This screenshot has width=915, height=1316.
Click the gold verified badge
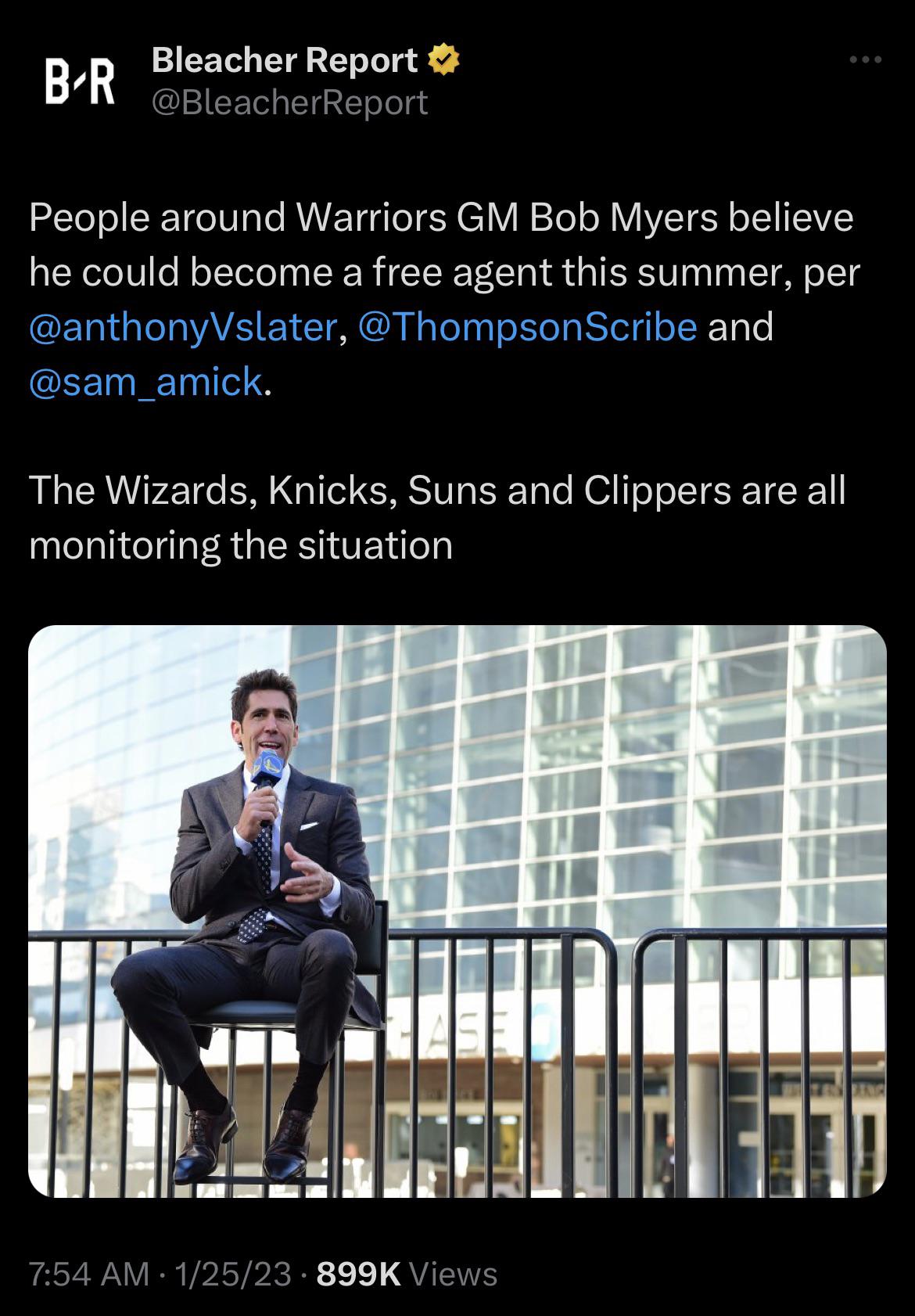(x=443, y=61)
